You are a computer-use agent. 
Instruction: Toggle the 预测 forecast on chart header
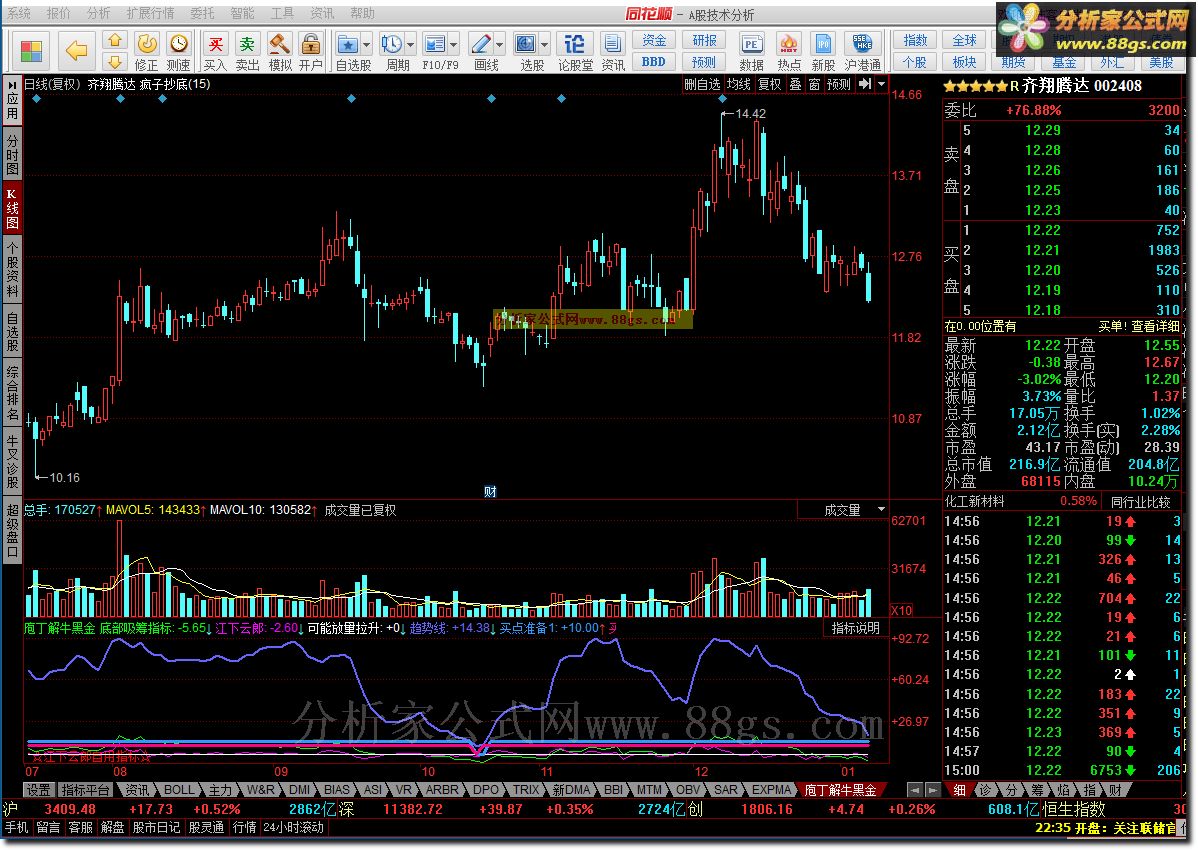(839, 84)
